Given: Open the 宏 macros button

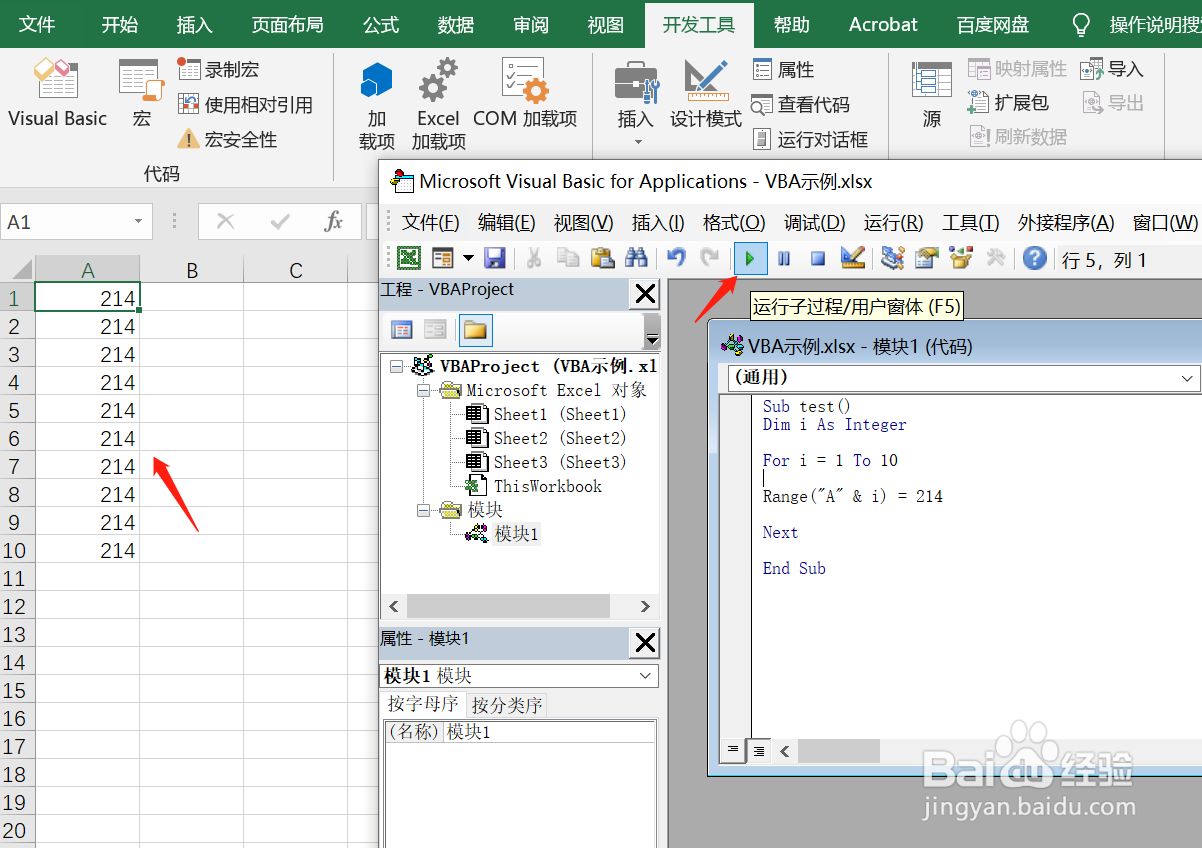Looking at the screenshot, I should 141,93.
